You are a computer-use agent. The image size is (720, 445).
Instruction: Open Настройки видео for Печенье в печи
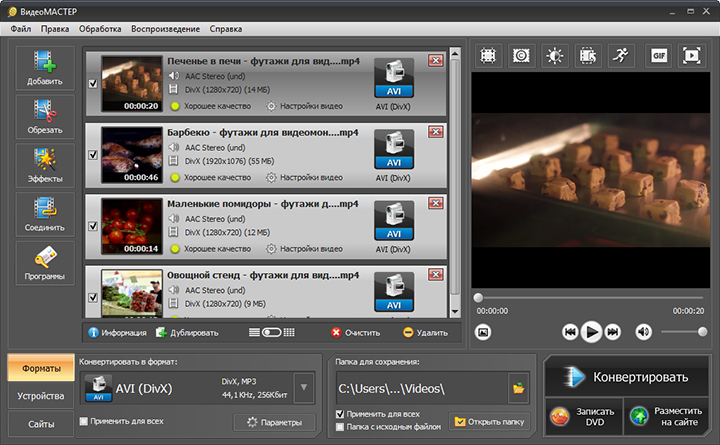point(305,106)
